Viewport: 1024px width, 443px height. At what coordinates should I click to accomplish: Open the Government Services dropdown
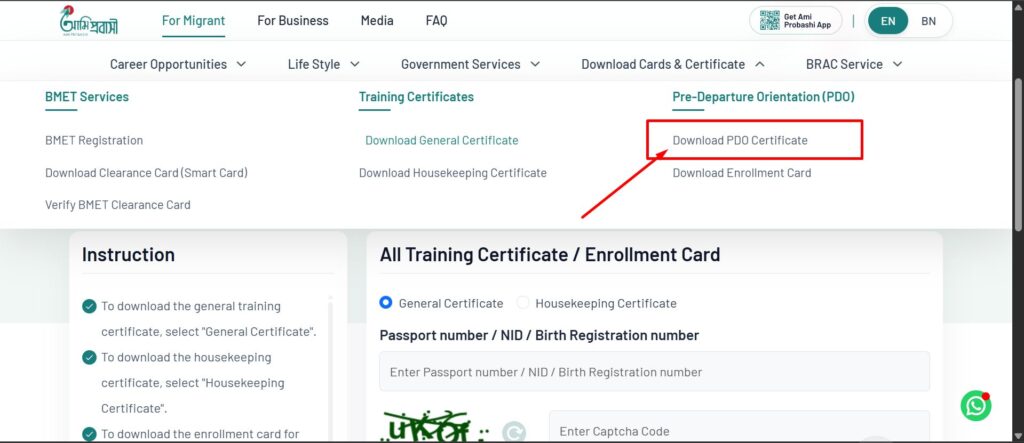pos(470,64)
